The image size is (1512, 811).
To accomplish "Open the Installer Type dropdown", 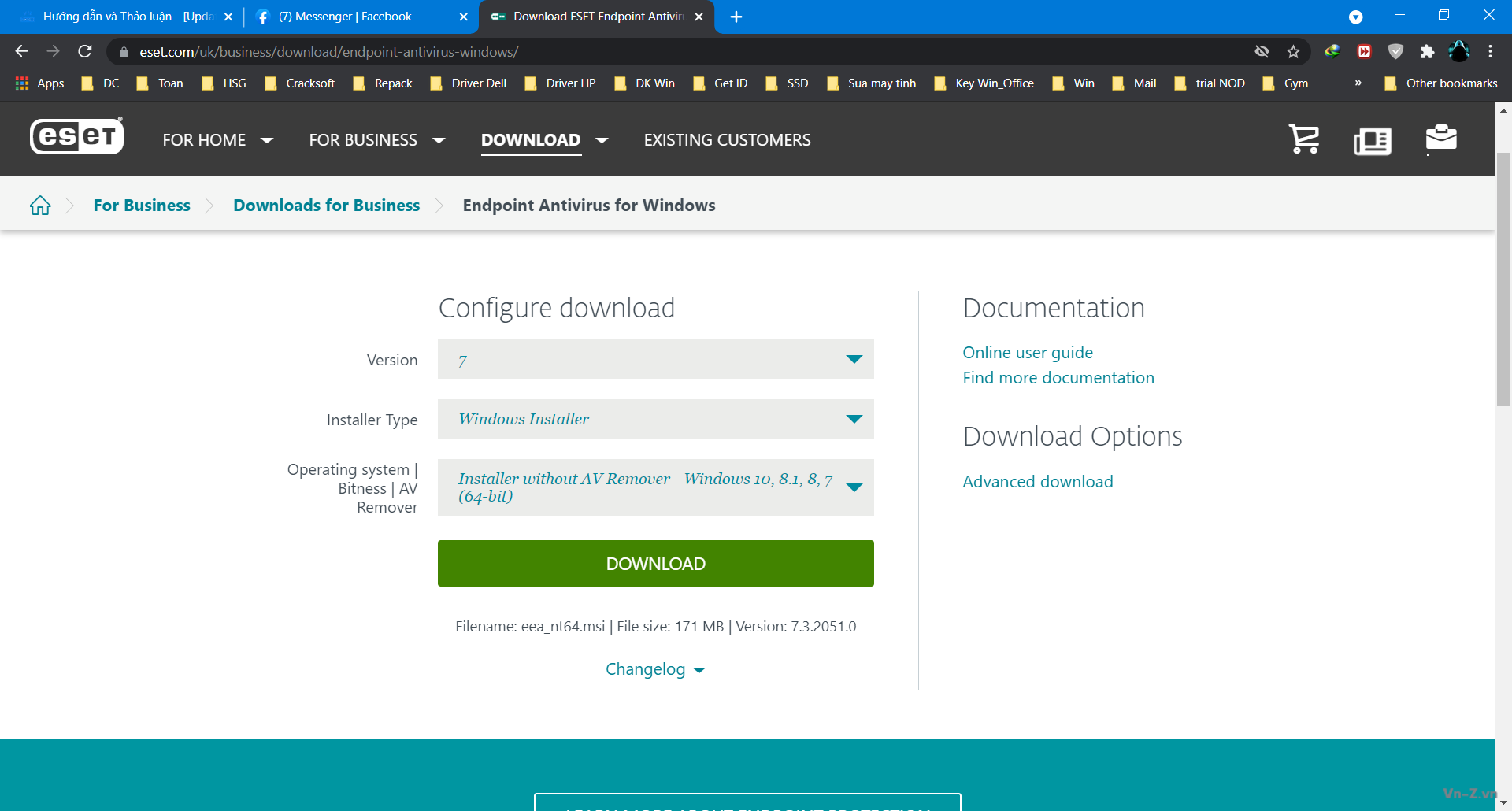I will coord(655,420).
